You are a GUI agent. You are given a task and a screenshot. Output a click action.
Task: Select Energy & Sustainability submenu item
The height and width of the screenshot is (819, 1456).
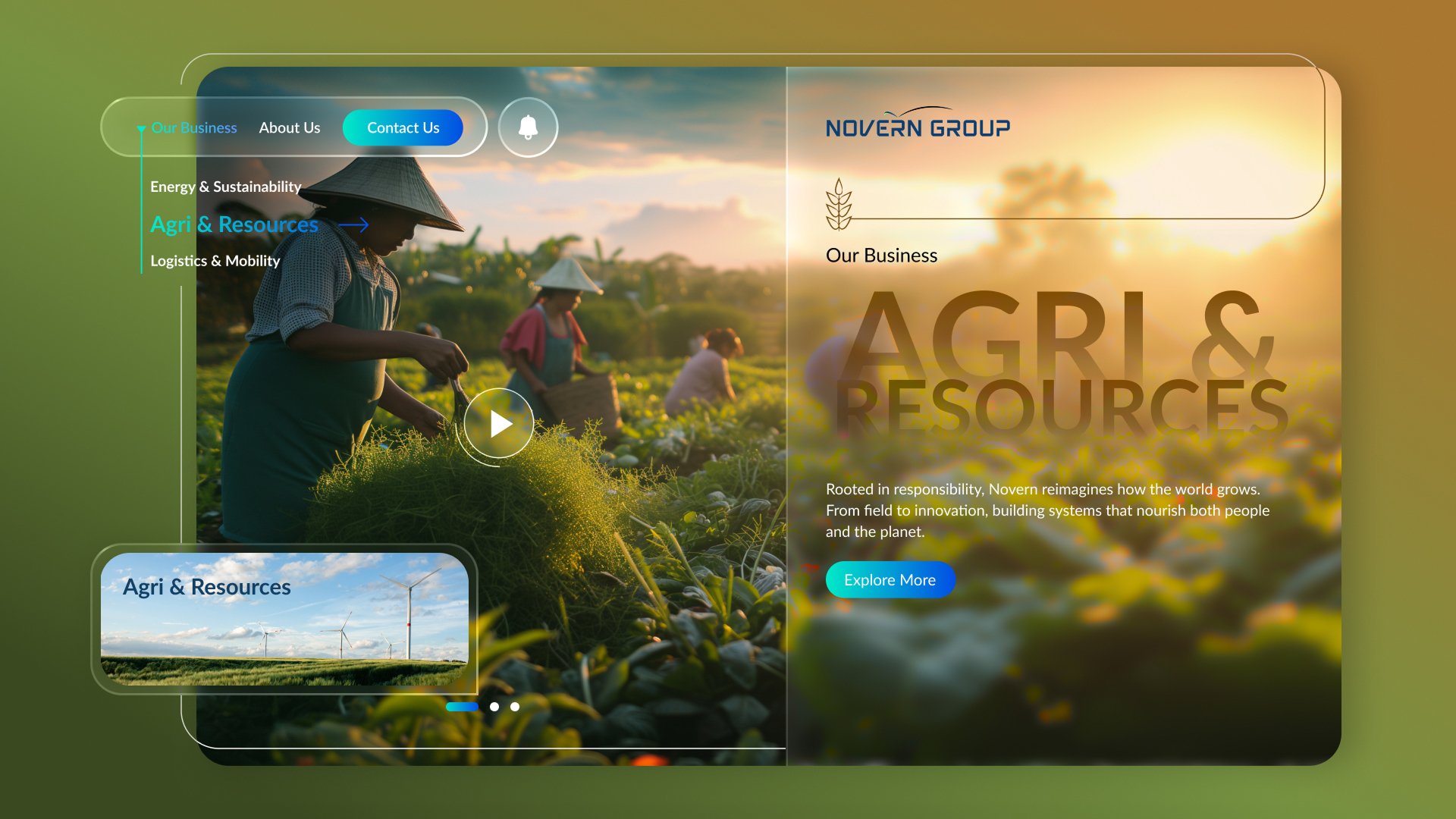(x=225, y=187)
